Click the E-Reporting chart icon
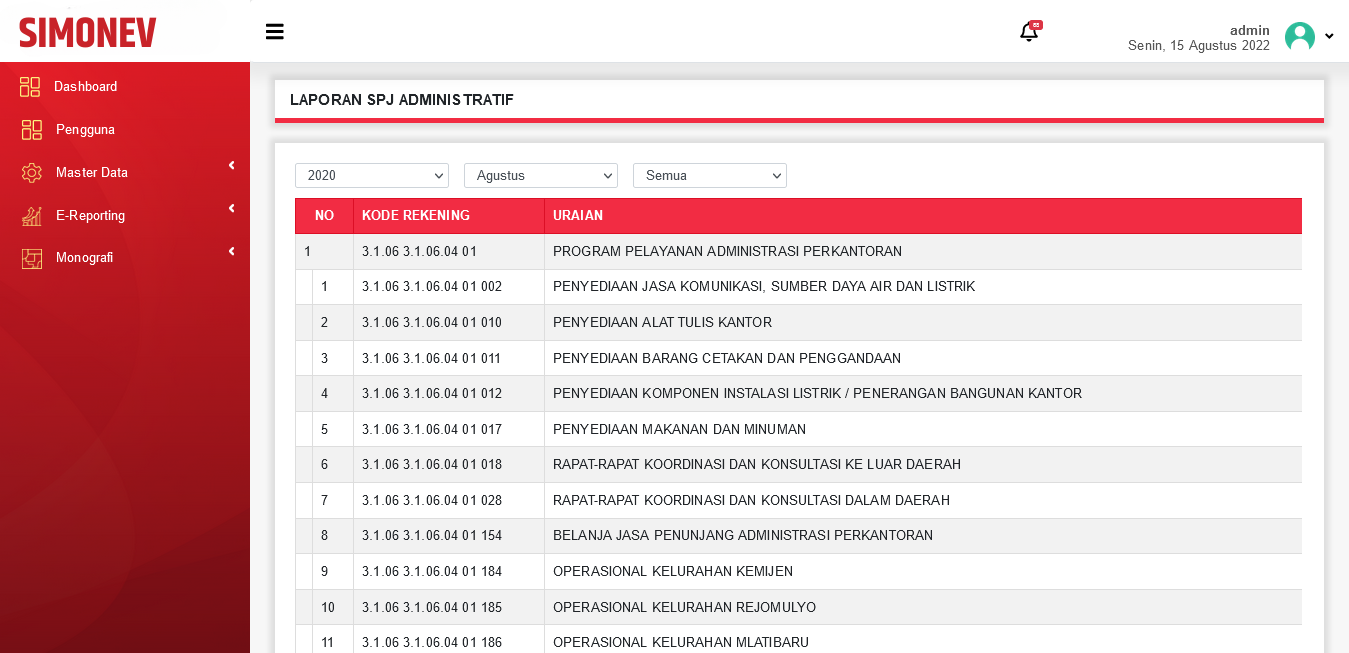The height and width of the screenshot is (653, 1349). point(31,216)
